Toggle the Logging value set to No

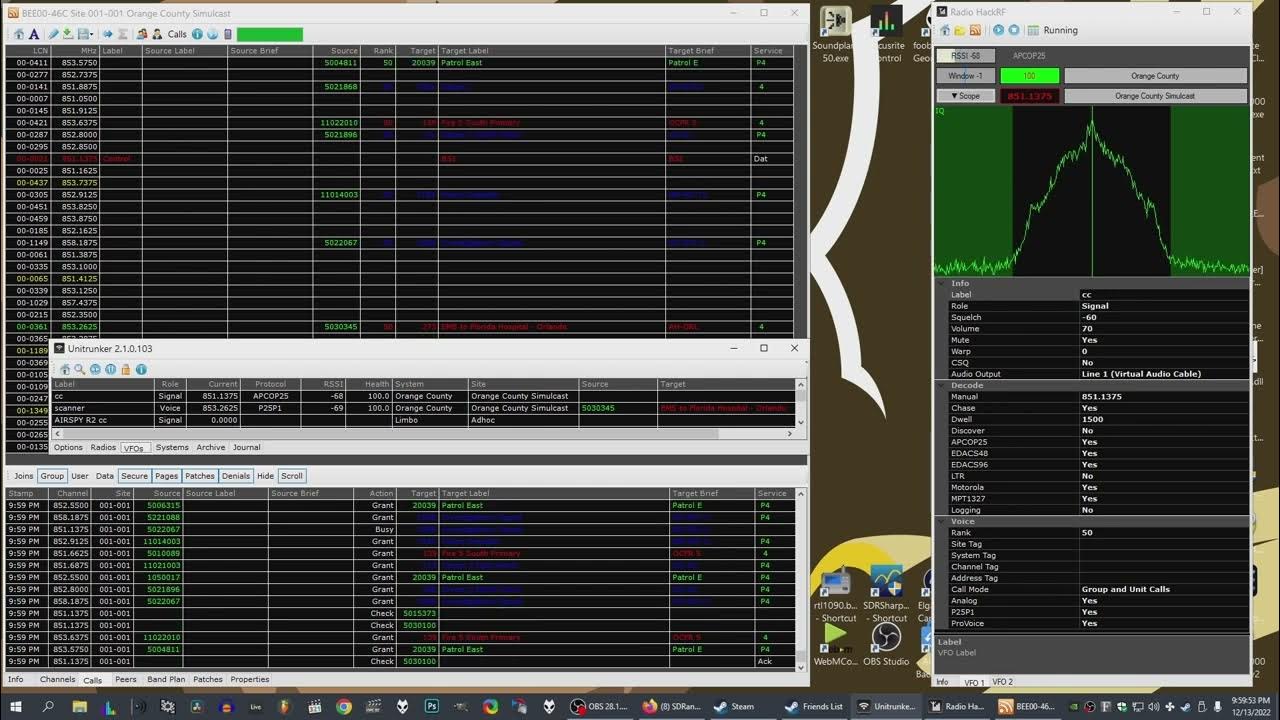(x=1163, y=510)
